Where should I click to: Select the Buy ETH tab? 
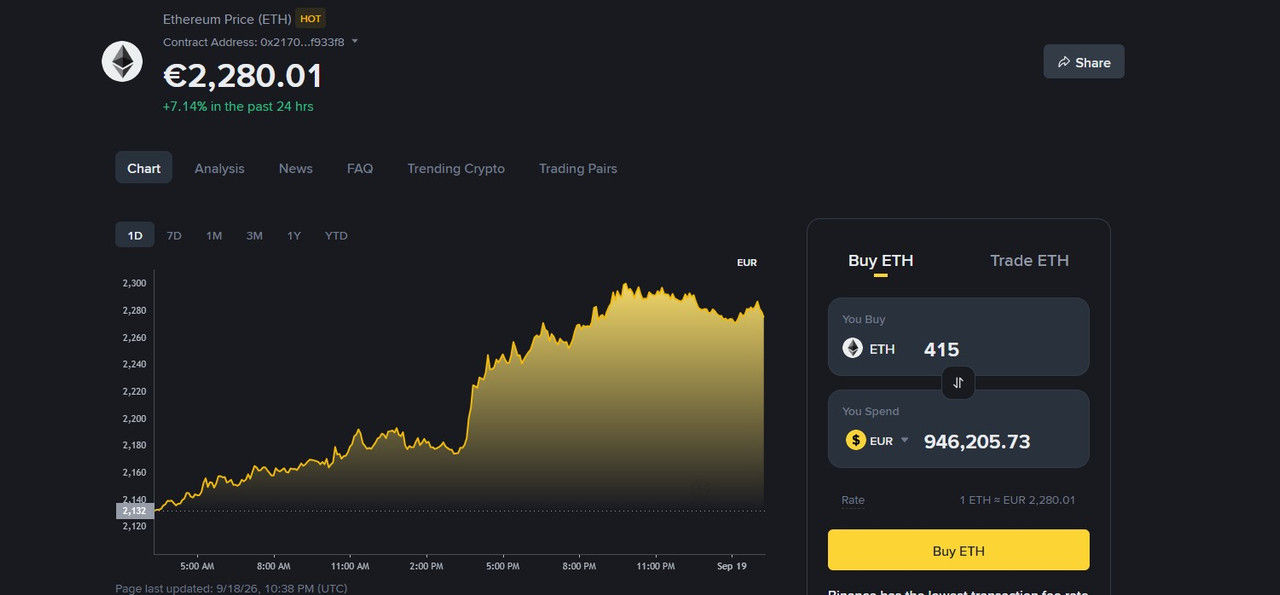tap(881, 261)
